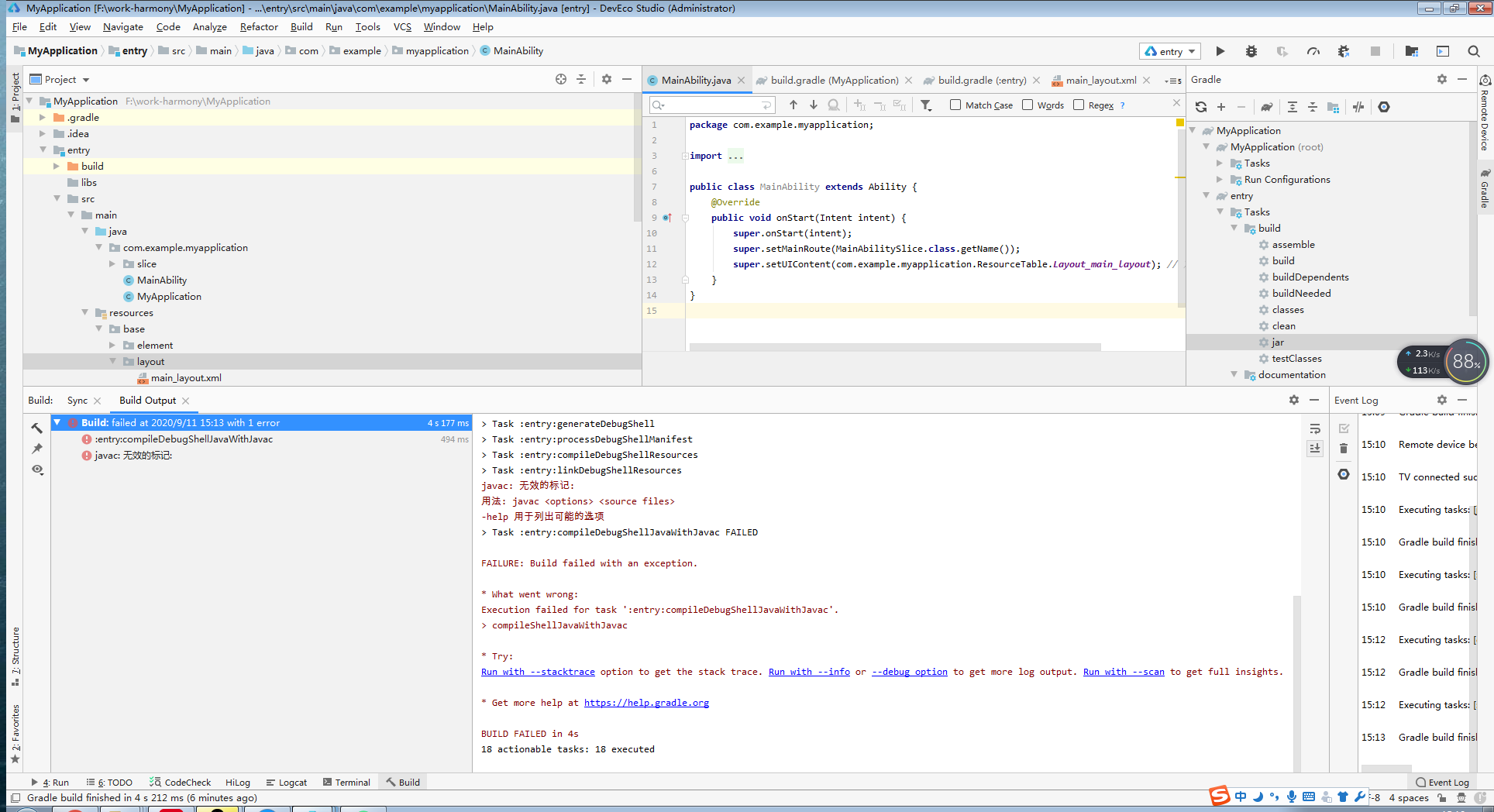Refresh Gradle projects reload icon
Viewport: 1494px width, 812px height.
click(x=1201, y=107)
